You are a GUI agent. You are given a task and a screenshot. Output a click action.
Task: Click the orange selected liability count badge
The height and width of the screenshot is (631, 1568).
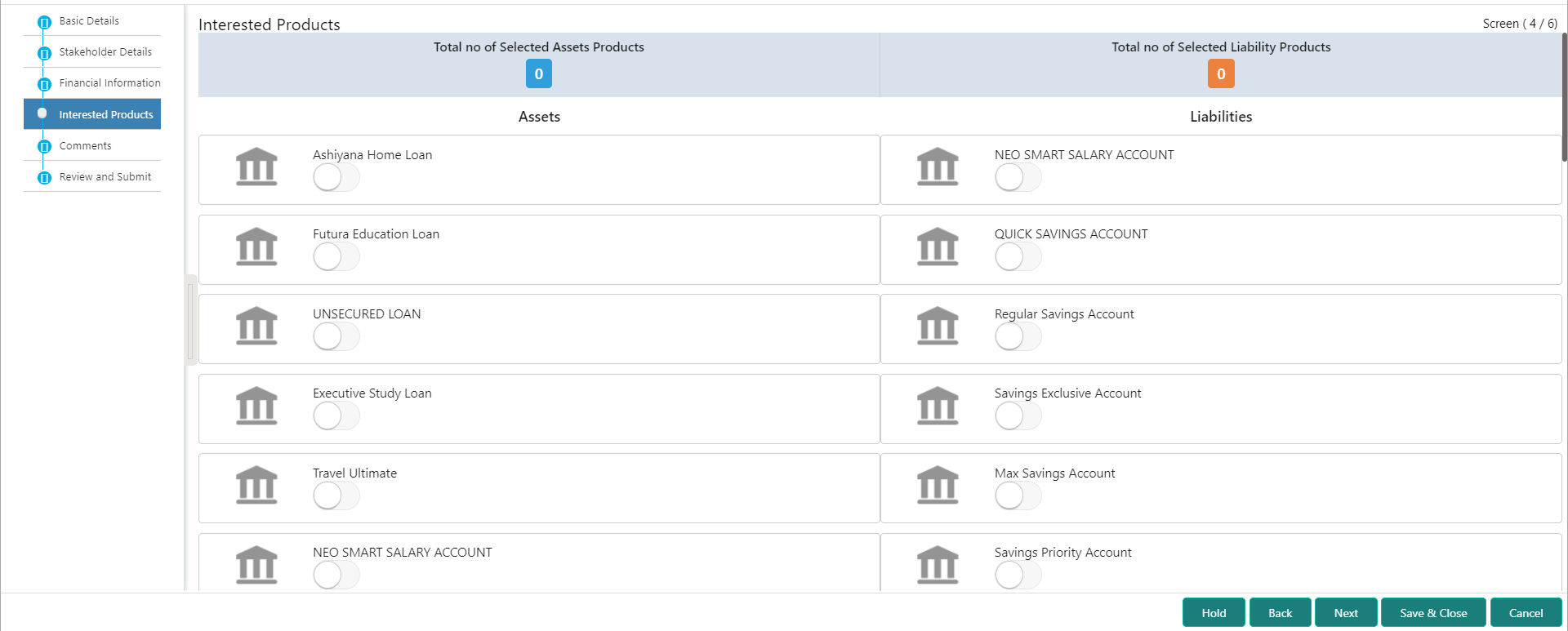[1221, 73]
